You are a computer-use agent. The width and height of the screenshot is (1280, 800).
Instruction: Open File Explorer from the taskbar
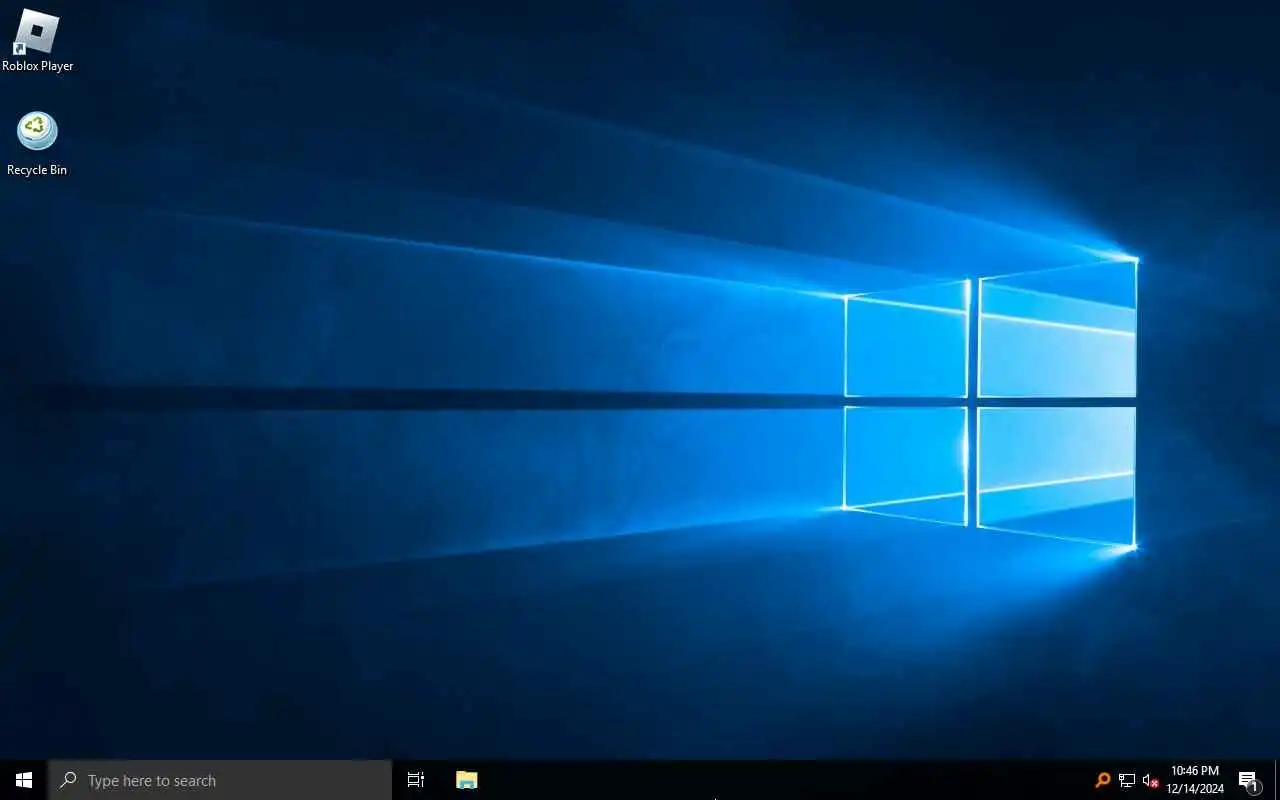point(466,780)
